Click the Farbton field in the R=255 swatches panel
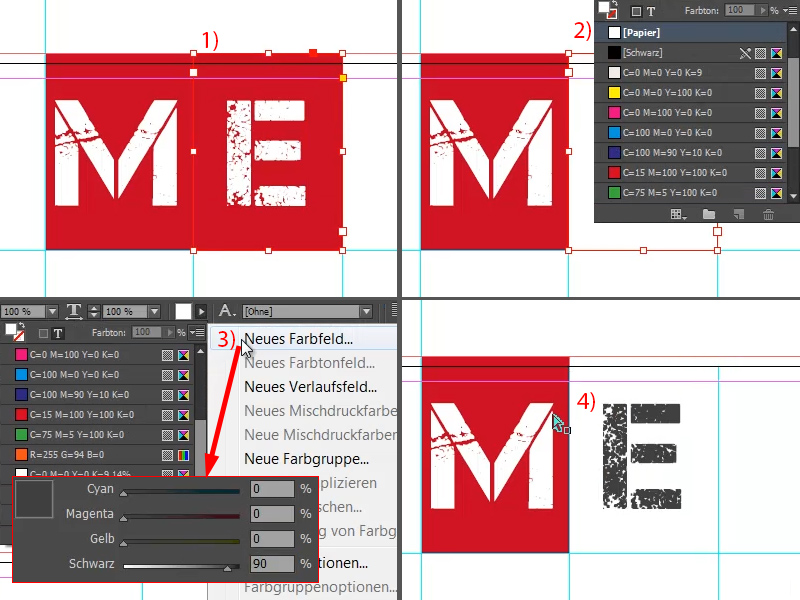This screenshot has height=600, width=800. click(146, 333)
